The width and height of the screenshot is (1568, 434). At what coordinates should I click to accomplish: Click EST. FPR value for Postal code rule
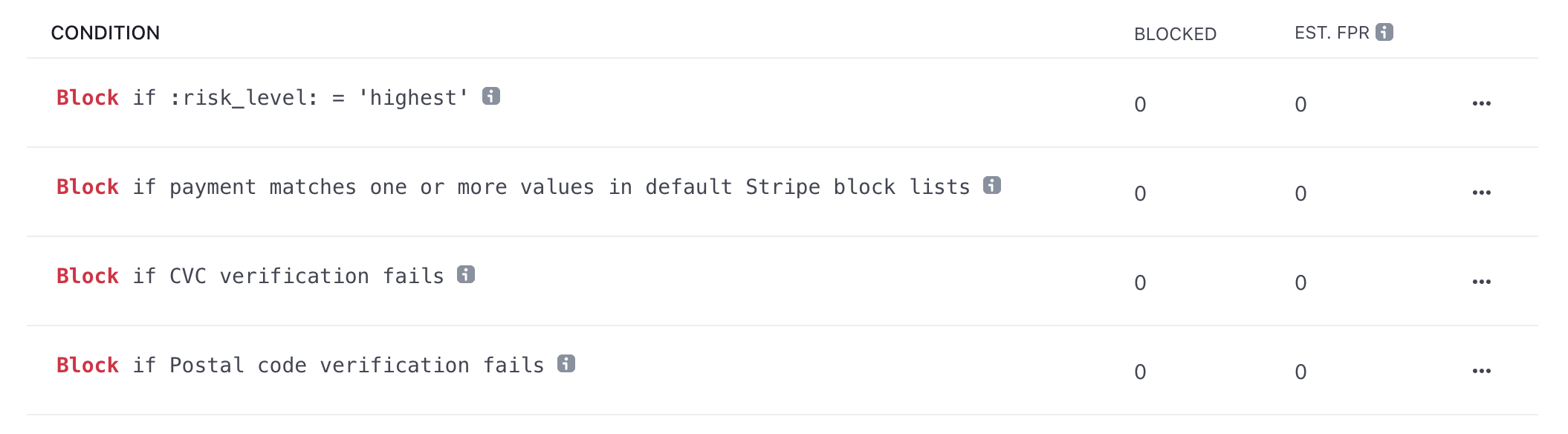pos(1300,372)
